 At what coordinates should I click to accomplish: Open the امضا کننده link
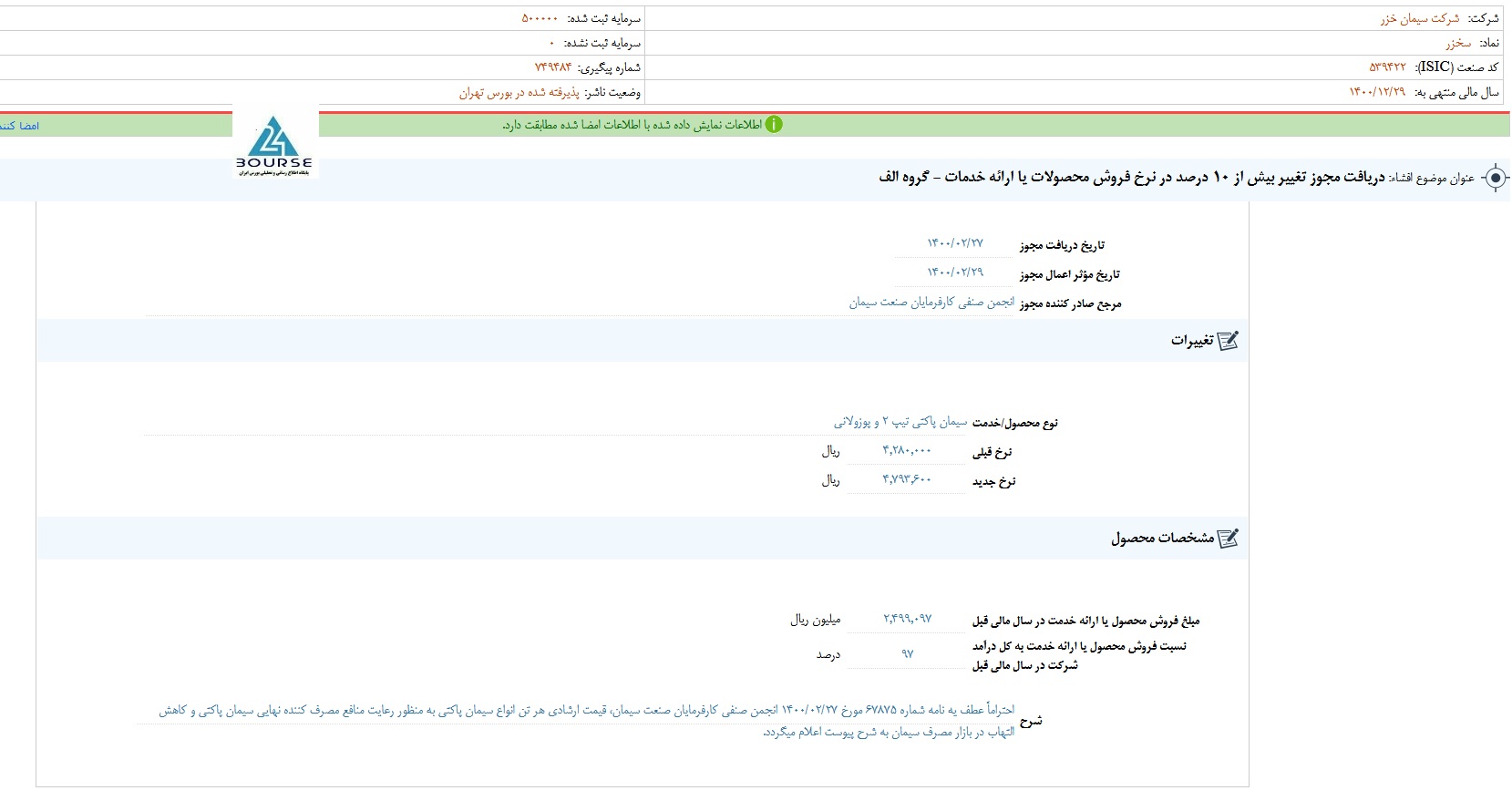point(19,126)
